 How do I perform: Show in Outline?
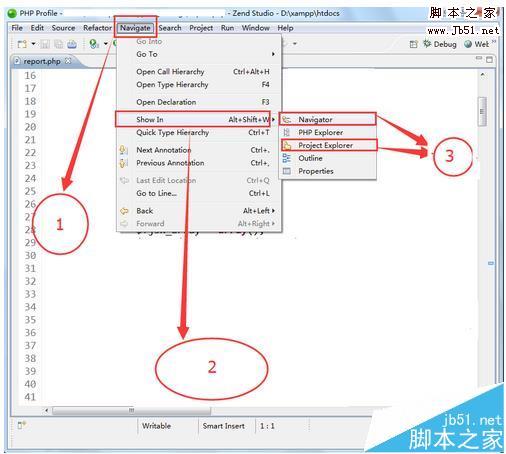[329, 158]
